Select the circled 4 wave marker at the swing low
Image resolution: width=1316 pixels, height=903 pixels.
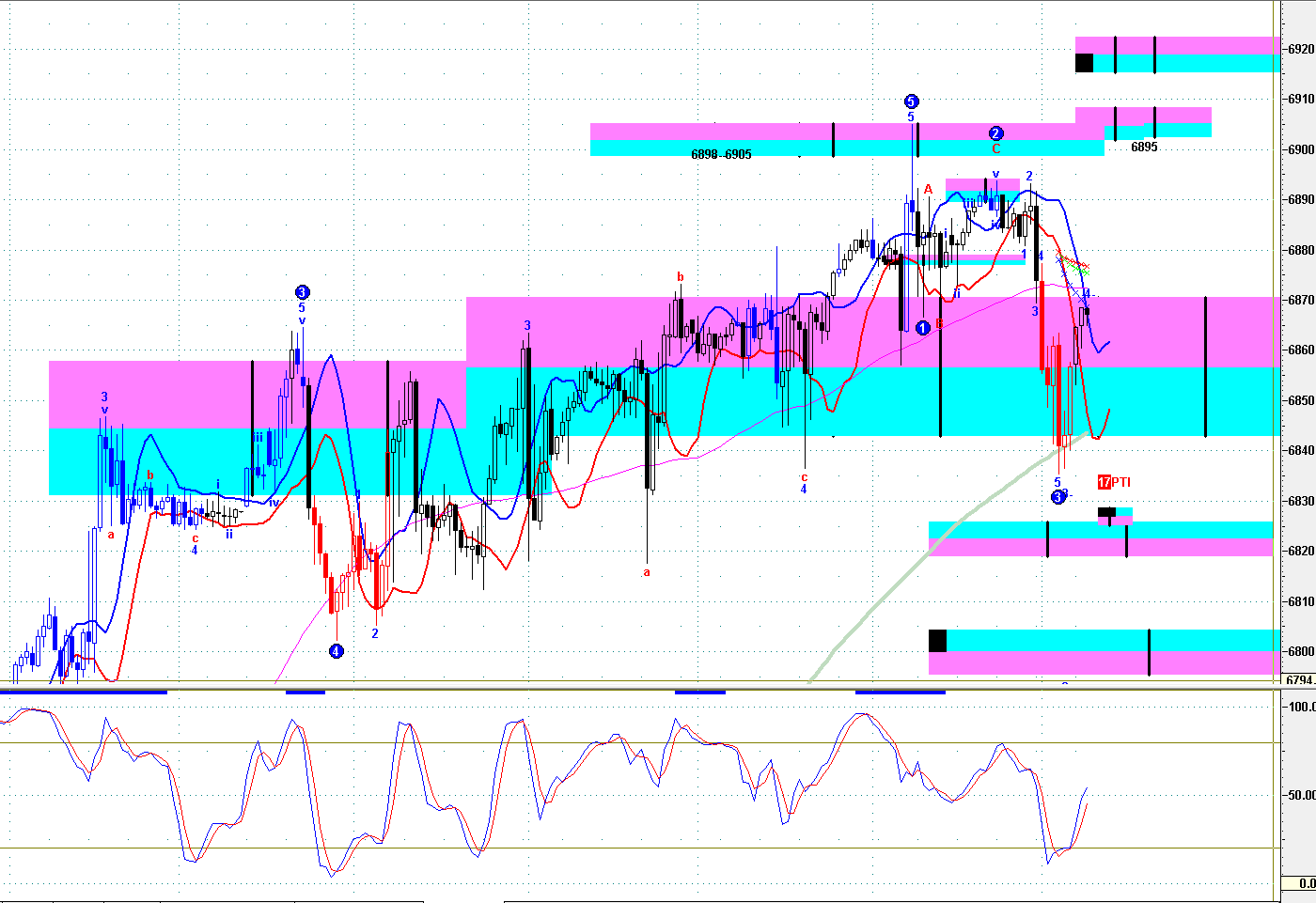[x=337, y=650]
